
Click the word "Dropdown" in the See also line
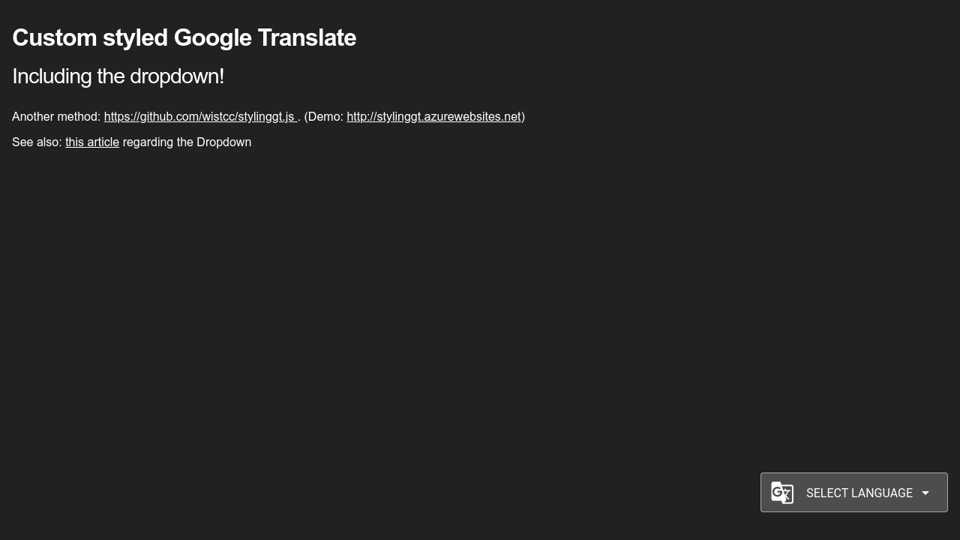coord(224,142)
